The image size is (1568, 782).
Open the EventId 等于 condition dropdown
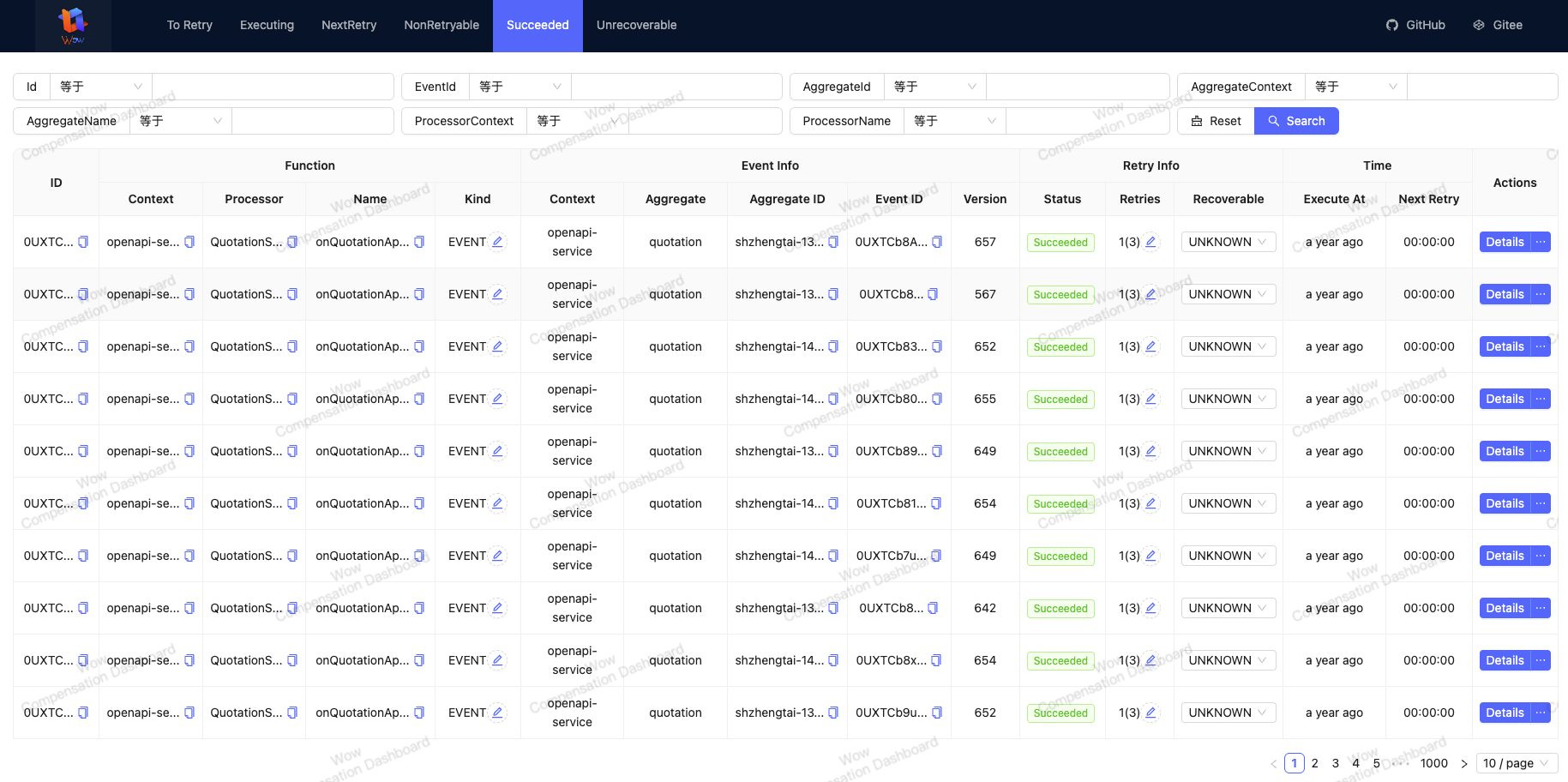pyautogui.click(x=519, y=87)
